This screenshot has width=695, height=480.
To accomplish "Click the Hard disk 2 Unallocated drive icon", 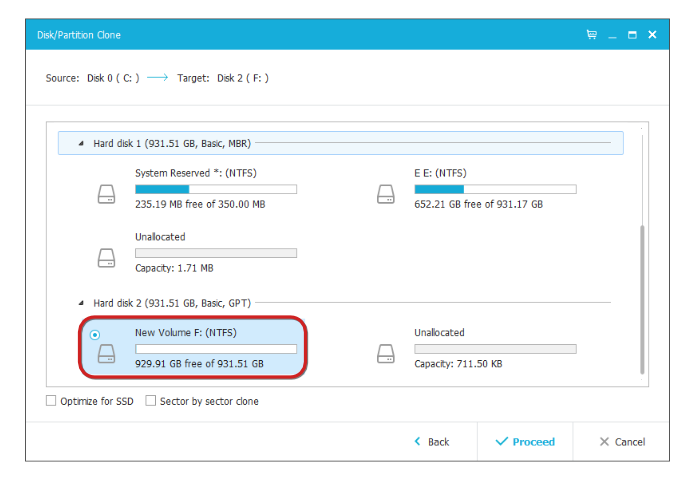I will pyautogui.click(x=386, y=354).
